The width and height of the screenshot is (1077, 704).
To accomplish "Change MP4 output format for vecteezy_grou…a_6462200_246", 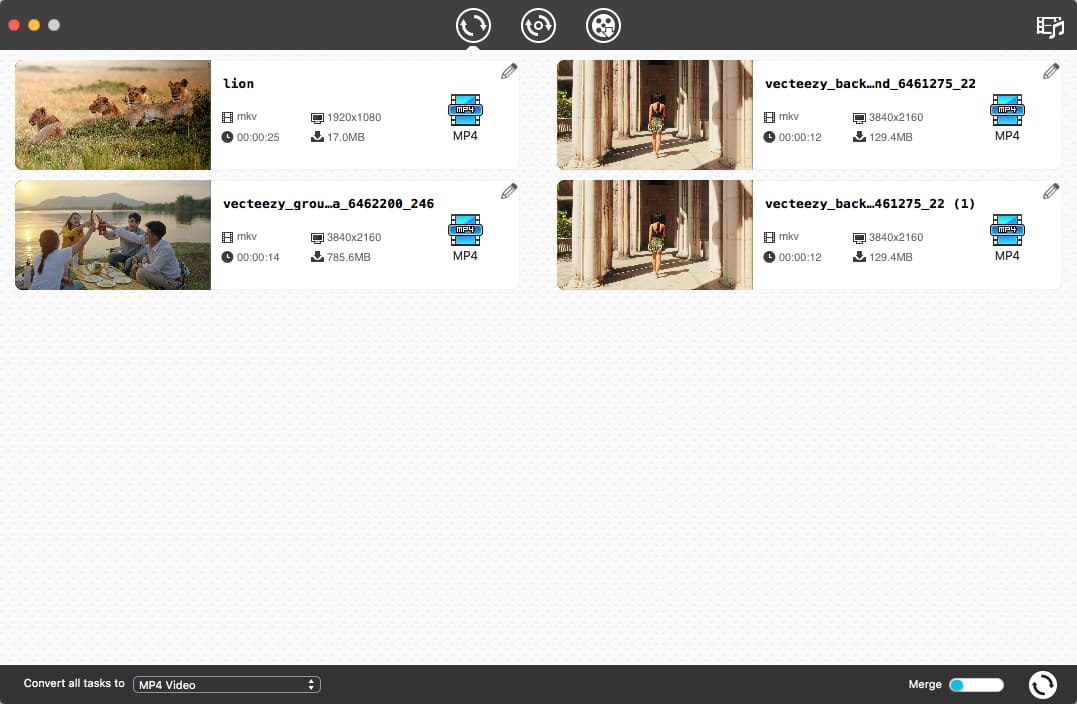I will 465,238.
